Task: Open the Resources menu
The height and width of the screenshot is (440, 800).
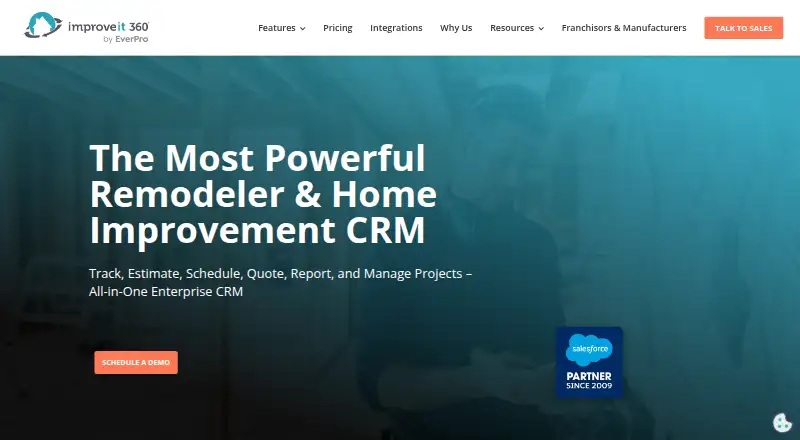Action: [x=517, y=28]
